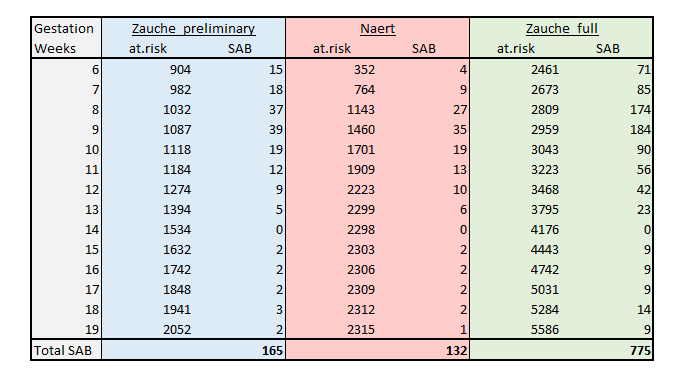The height and width of the screenshot is (376, 686).
Task: Select the at.risk value 2052
Action: 177,330
